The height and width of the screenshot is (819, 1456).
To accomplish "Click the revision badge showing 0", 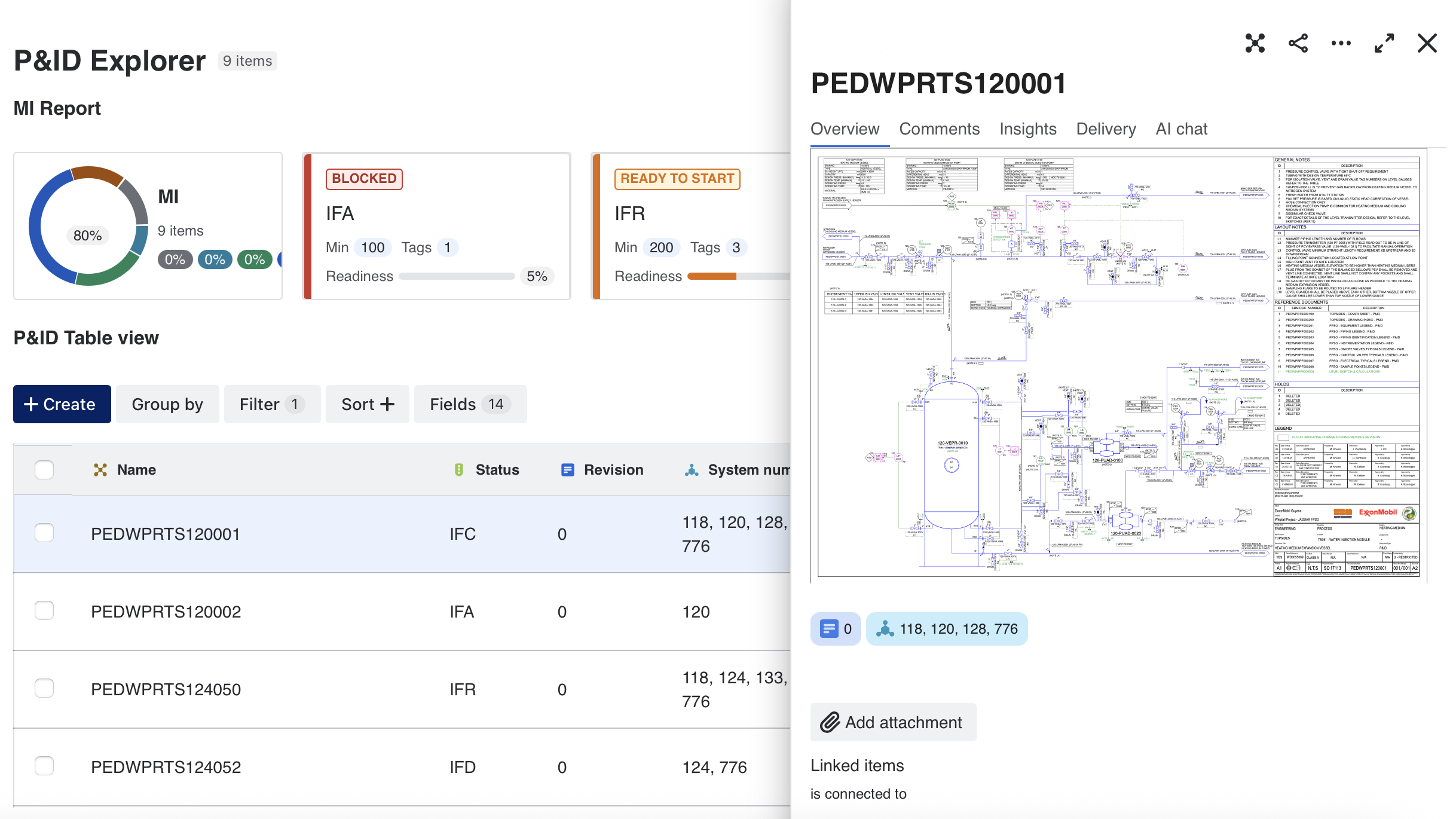I will tap(836, 628).
